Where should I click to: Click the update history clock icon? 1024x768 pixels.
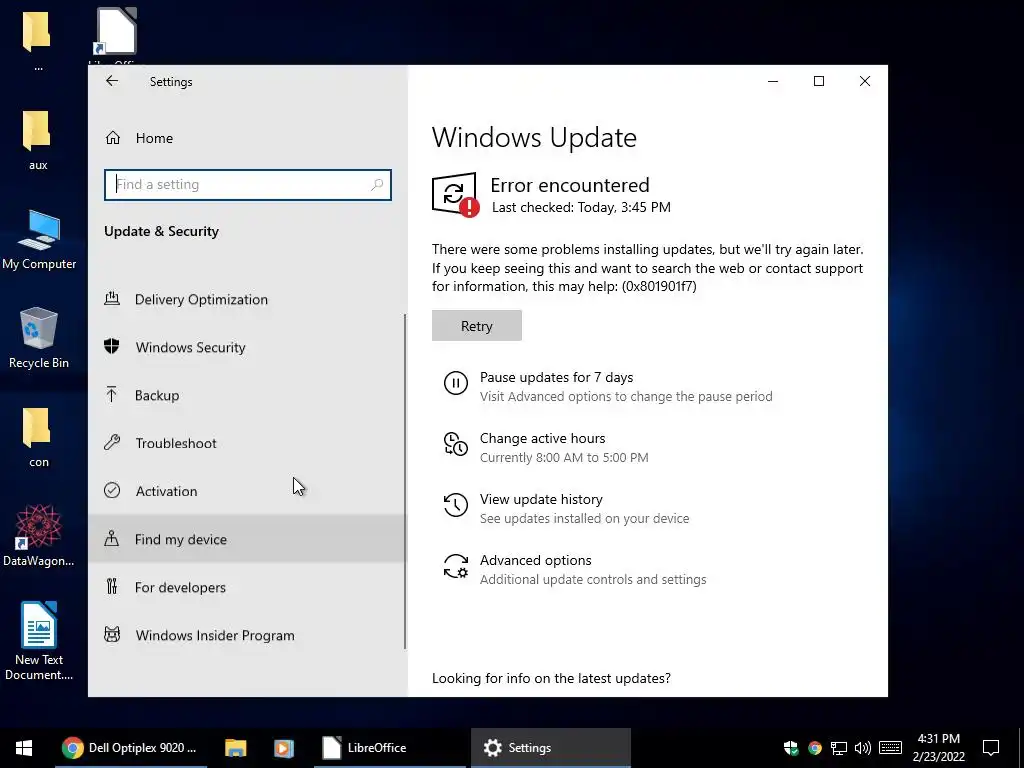tap(456, 505)
